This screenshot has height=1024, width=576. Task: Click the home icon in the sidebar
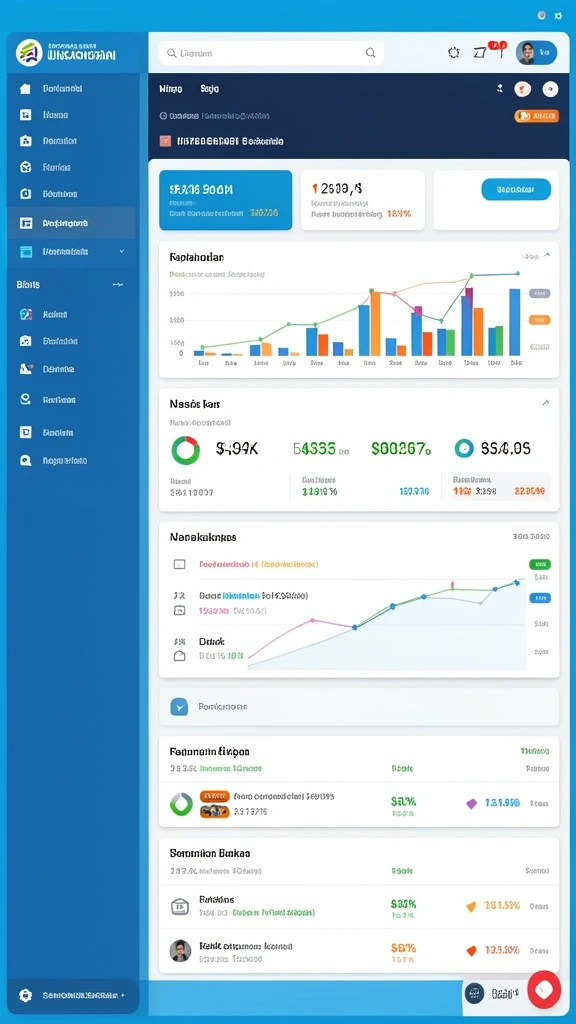coord(25,88)
